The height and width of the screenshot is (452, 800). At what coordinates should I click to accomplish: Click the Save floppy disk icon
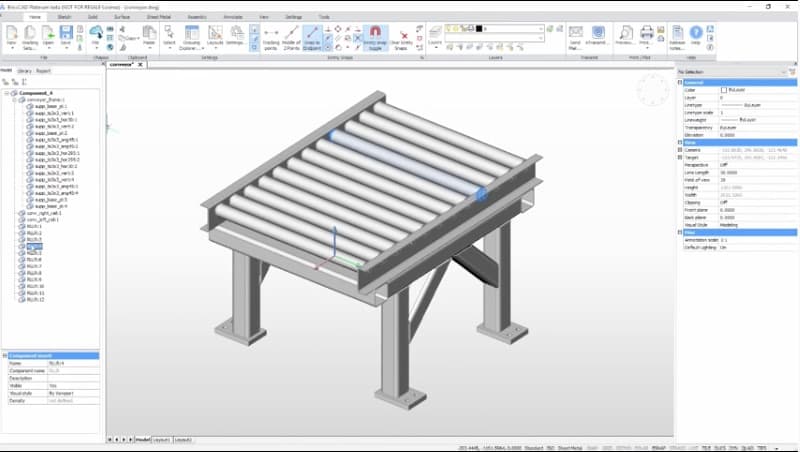66,33
